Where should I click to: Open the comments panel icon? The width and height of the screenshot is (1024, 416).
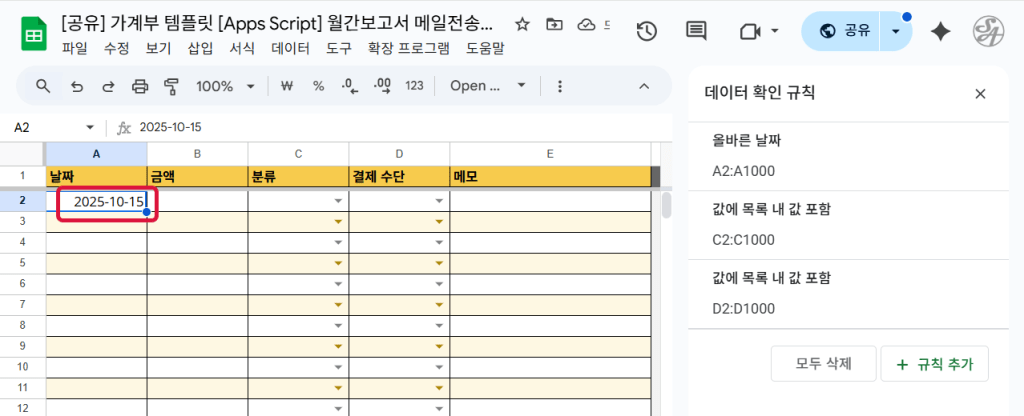pyautogui.click(x=696, y=31)
